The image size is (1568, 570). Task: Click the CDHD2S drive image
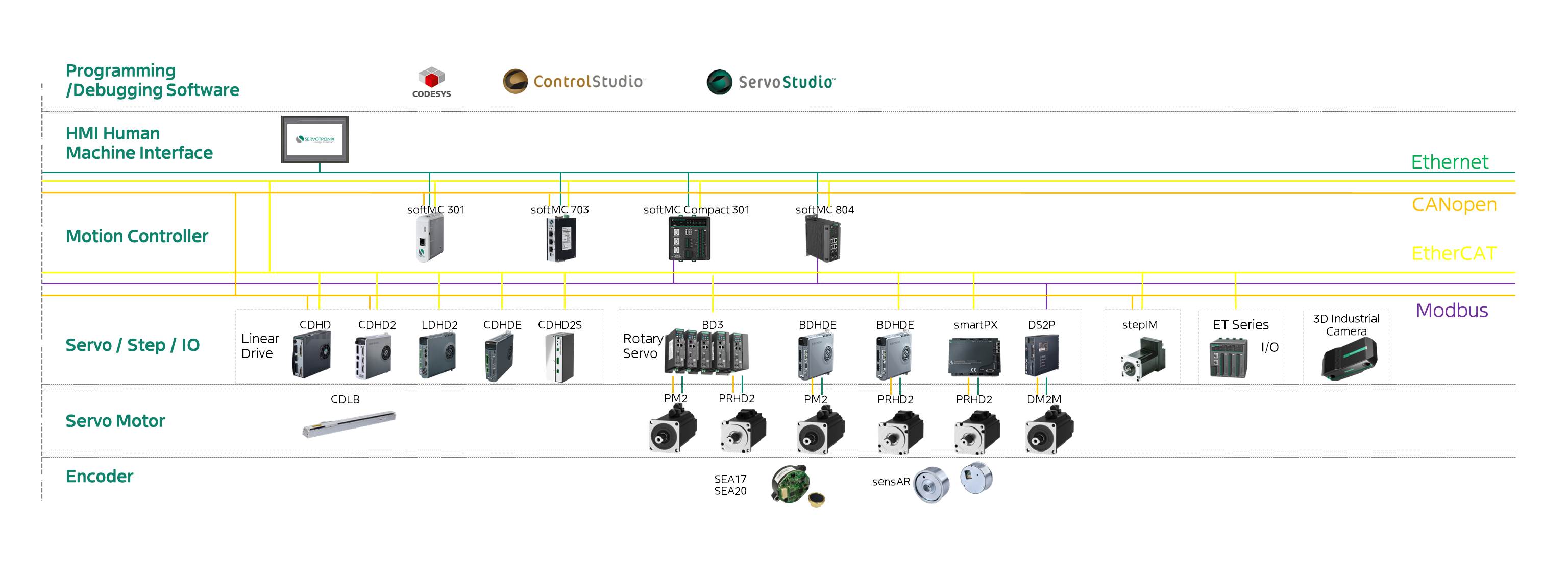click(x=559, y=358)
